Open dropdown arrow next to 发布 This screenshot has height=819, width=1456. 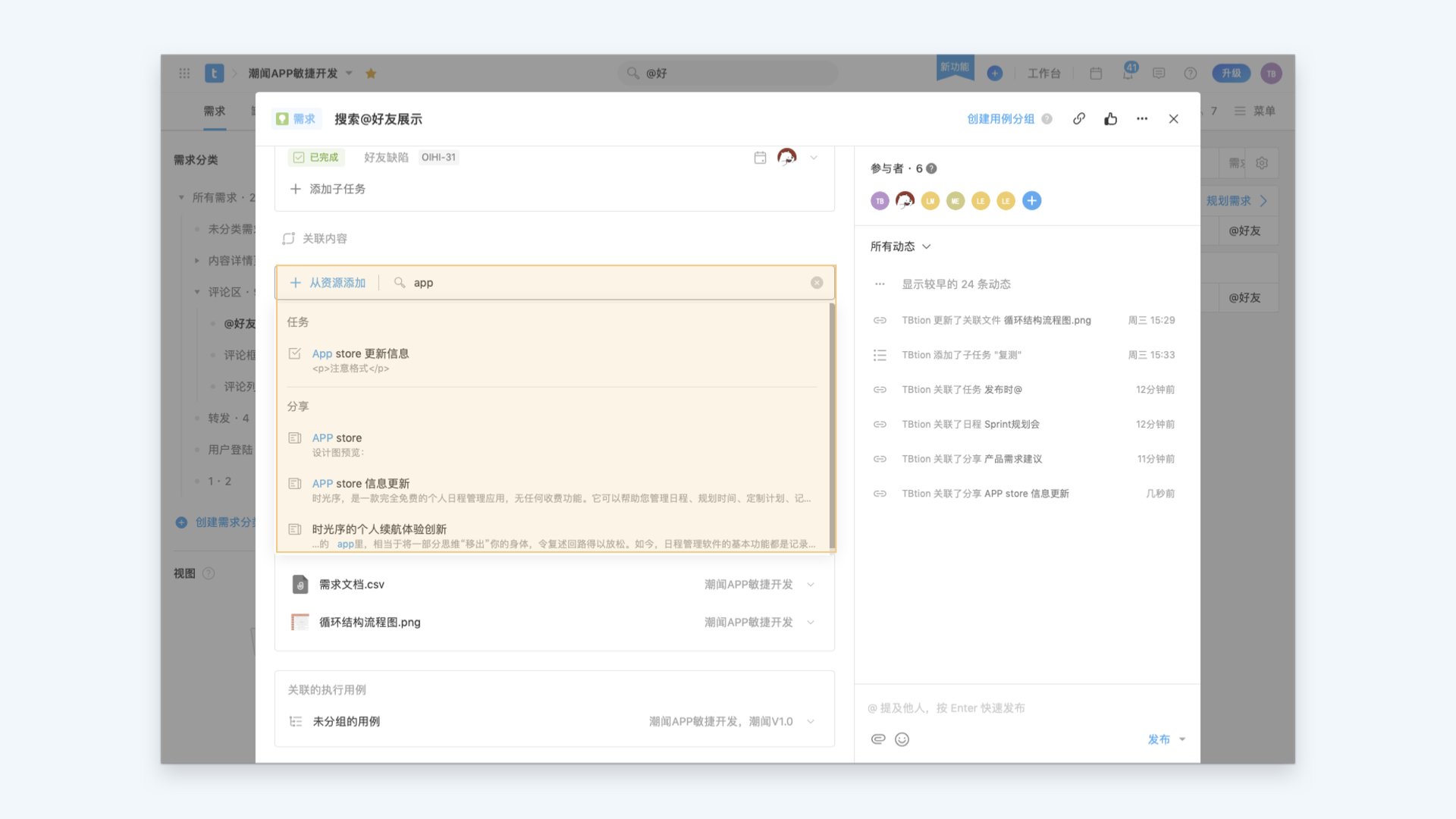tap(1182, 739)
